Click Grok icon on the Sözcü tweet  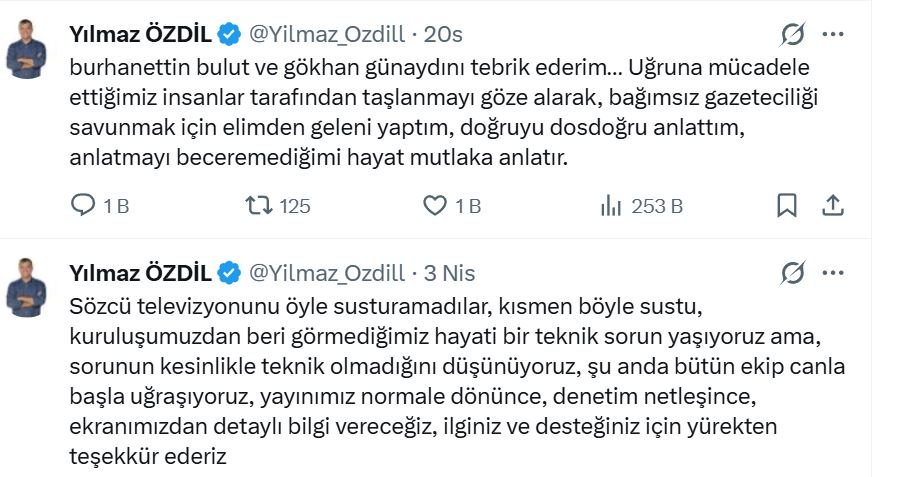click(x=792, y=273)
